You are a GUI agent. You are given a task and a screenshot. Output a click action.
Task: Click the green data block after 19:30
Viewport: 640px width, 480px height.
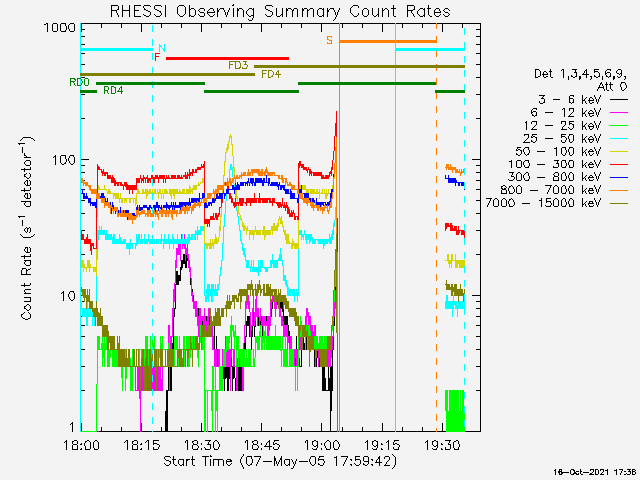click(x=455, y=411)
